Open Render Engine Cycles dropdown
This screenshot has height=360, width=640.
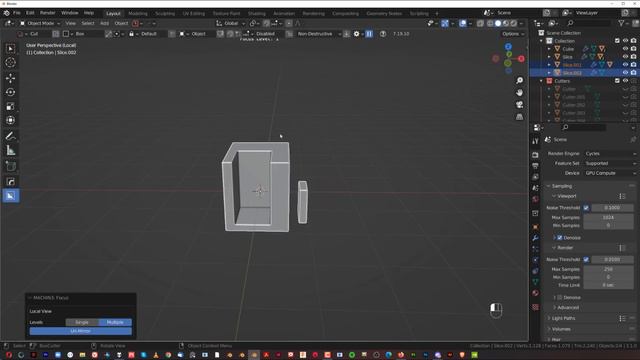(x=610, y=153)
